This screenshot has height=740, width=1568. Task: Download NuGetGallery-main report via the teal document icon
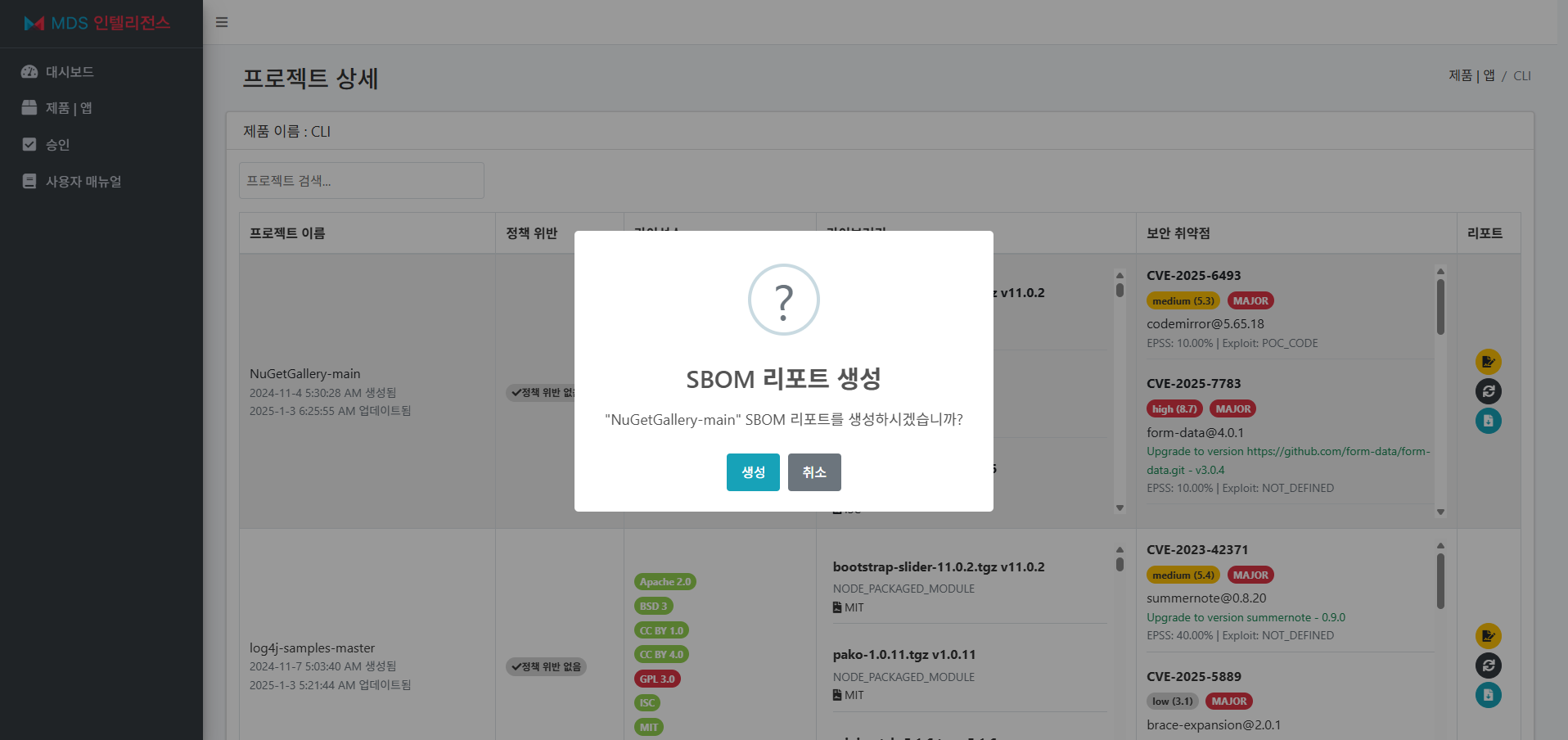tap(1489, 421)
